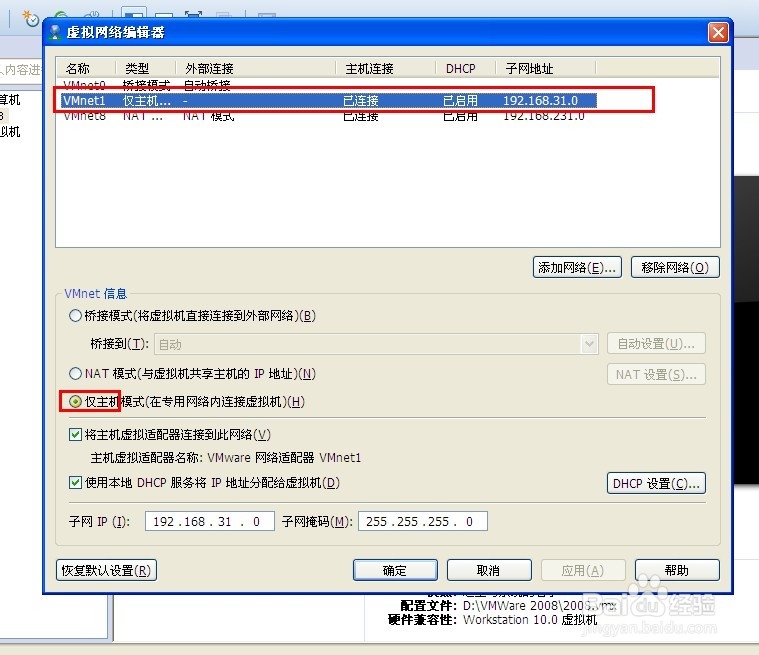
Task: Confirm with the 确定 button
Action: pos(395,570)
